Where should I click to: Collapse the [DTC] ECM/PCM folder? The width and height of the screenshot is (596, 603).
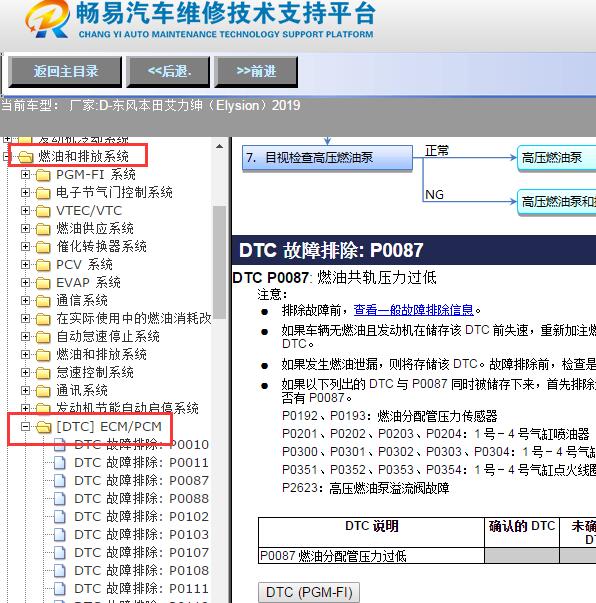(x=25, y=426)
